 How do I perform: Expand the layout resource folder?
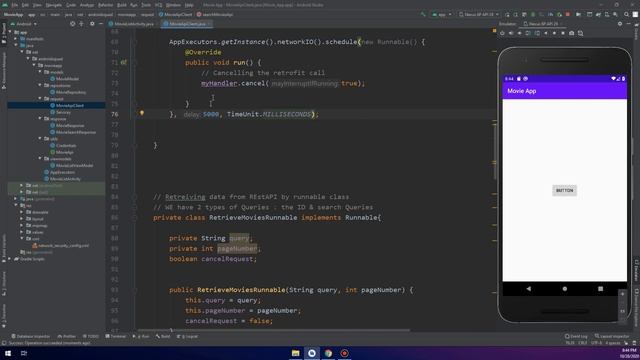point(22,219)
